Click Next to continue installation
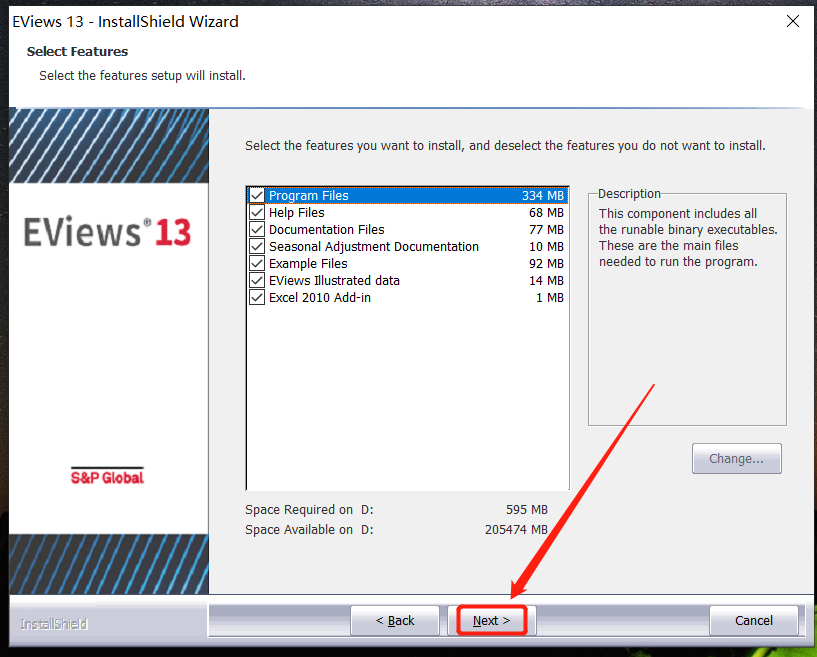Viewport: 817px width, 657px height. [490, 620]
